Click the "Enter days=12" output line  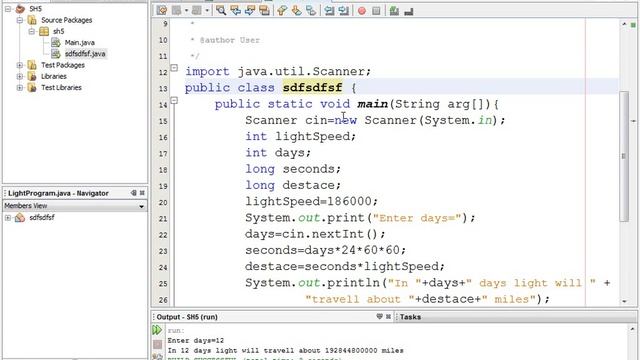tap(196, 340)
